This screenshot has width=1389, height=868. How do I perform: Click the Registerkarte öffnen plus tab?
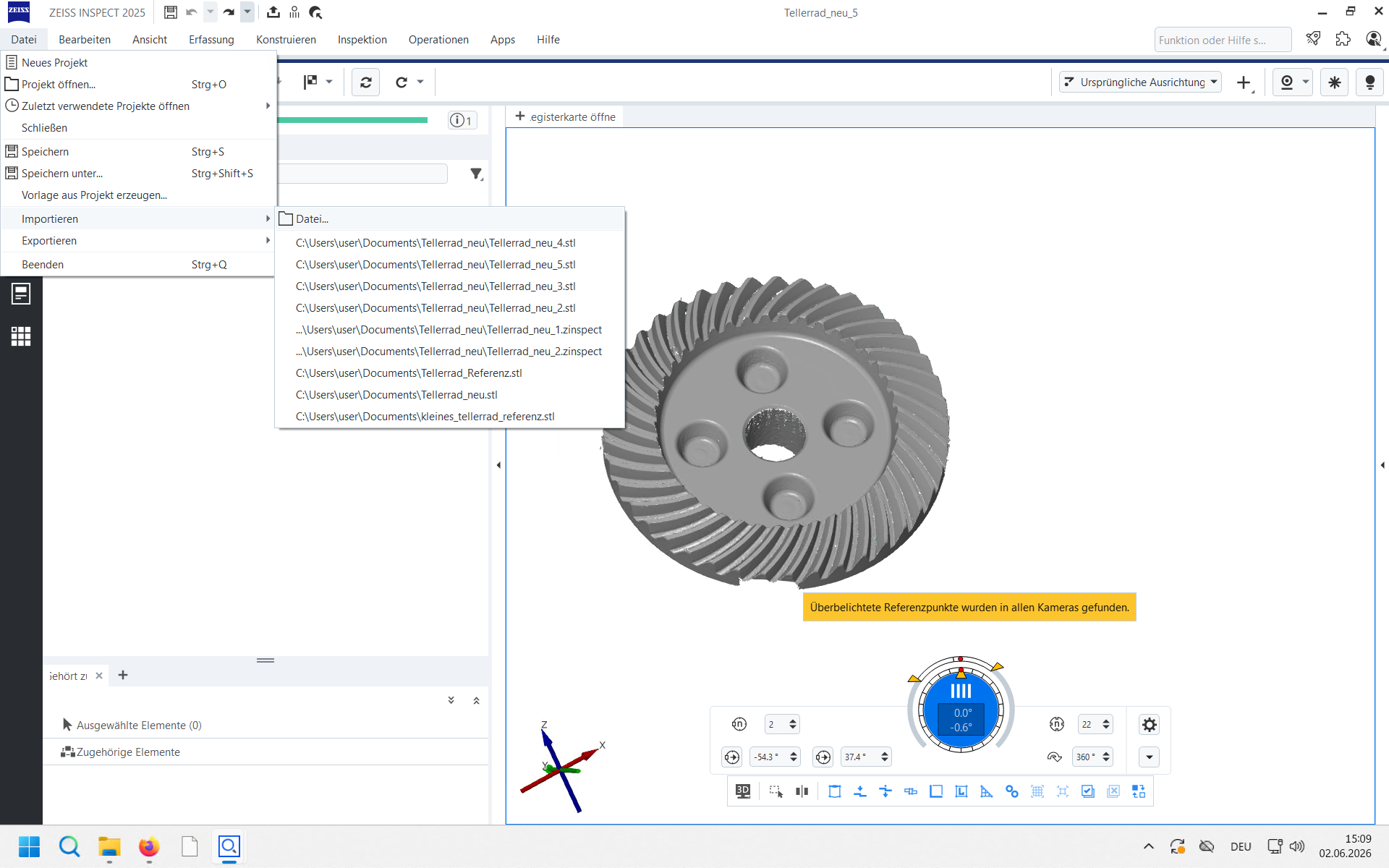click(565, 117)
